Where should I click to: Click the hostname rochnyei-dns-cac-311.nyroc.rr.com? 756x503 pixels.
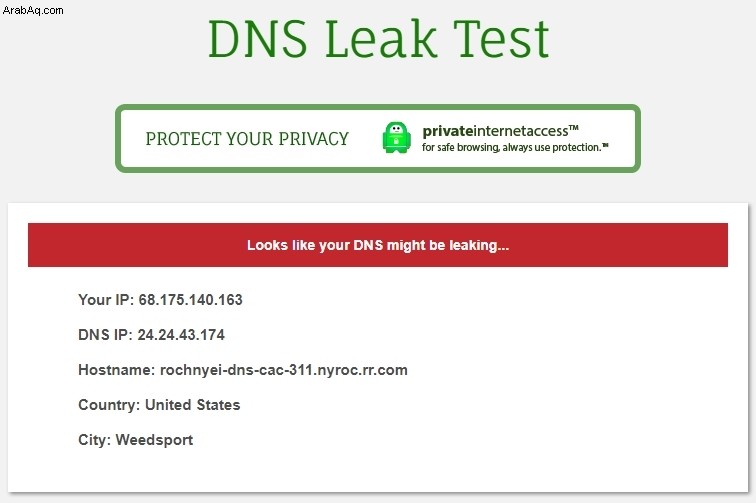284,370
